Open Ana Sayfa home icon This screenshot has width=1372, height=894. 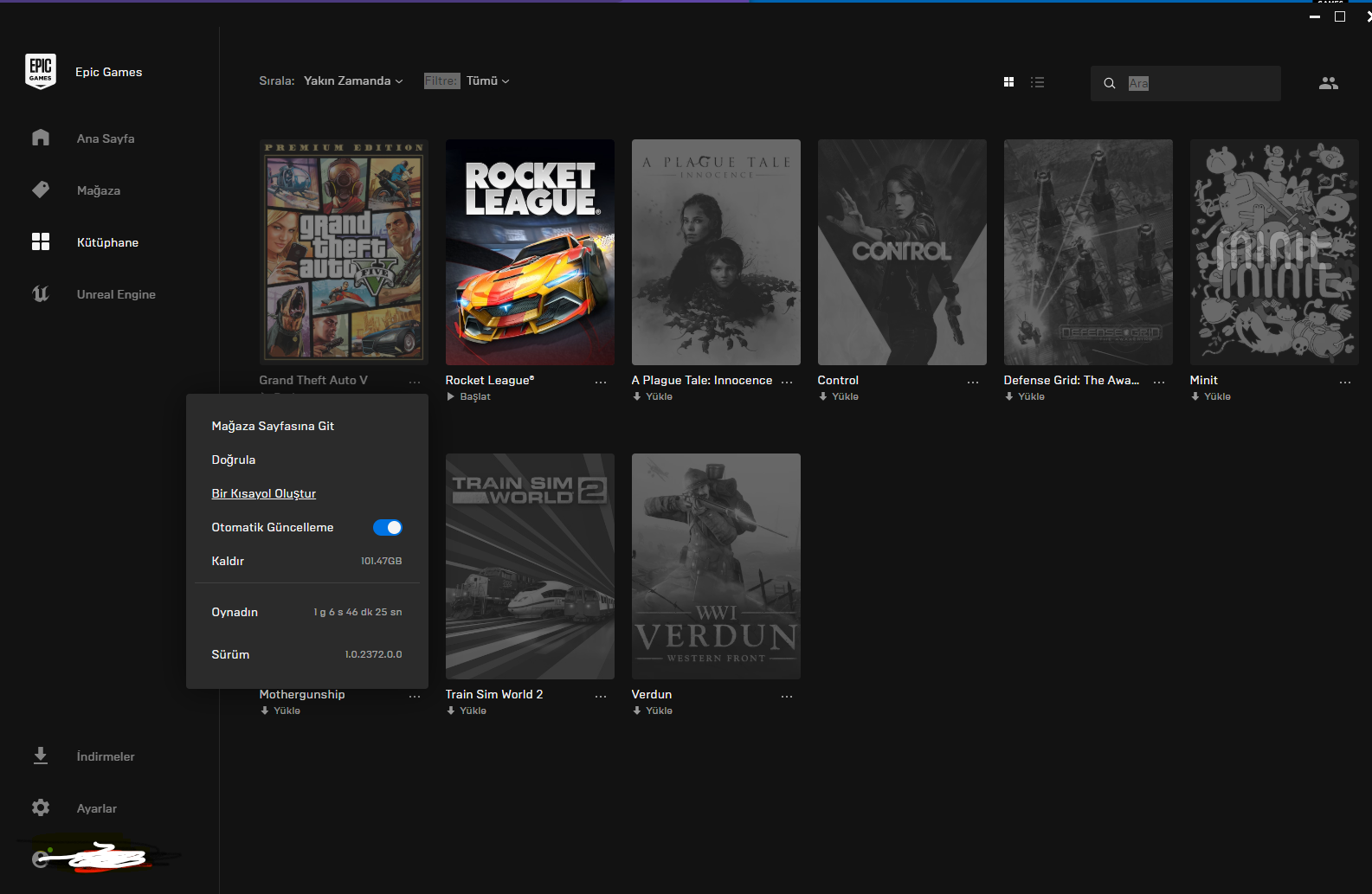(x=41, y=138)
